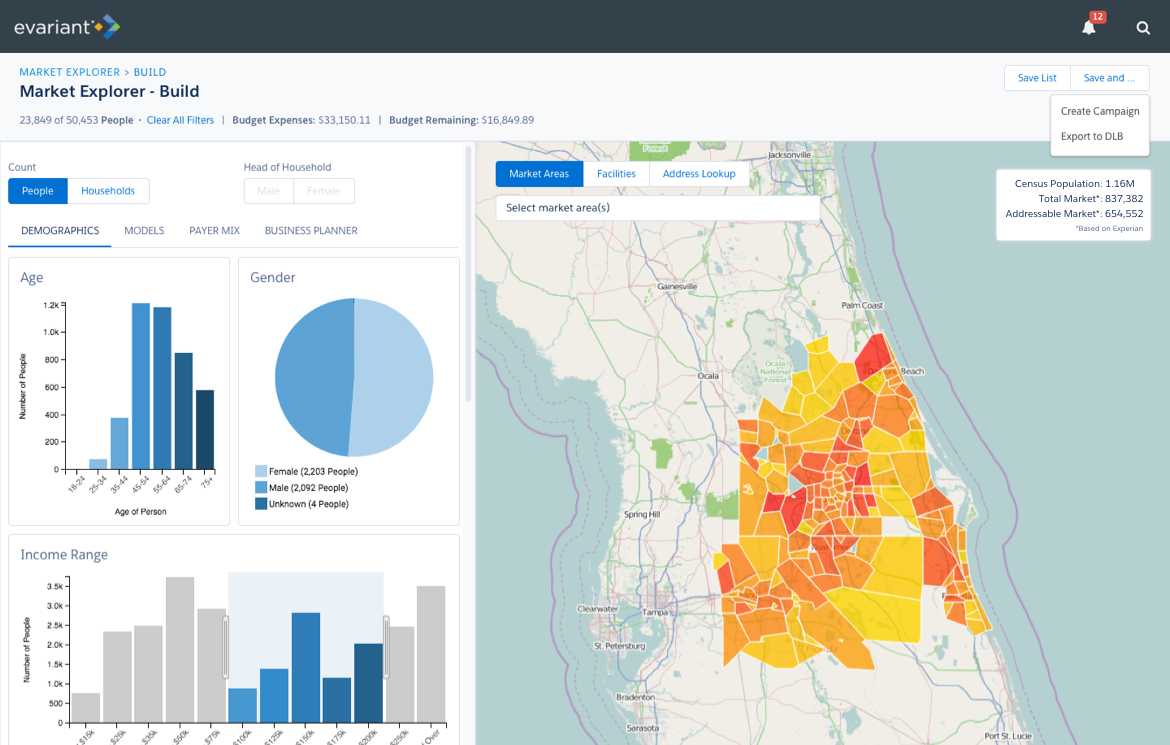Switch the Count toggle to Households
Viewport: 1170px width, 745px height.
(108, 190)
